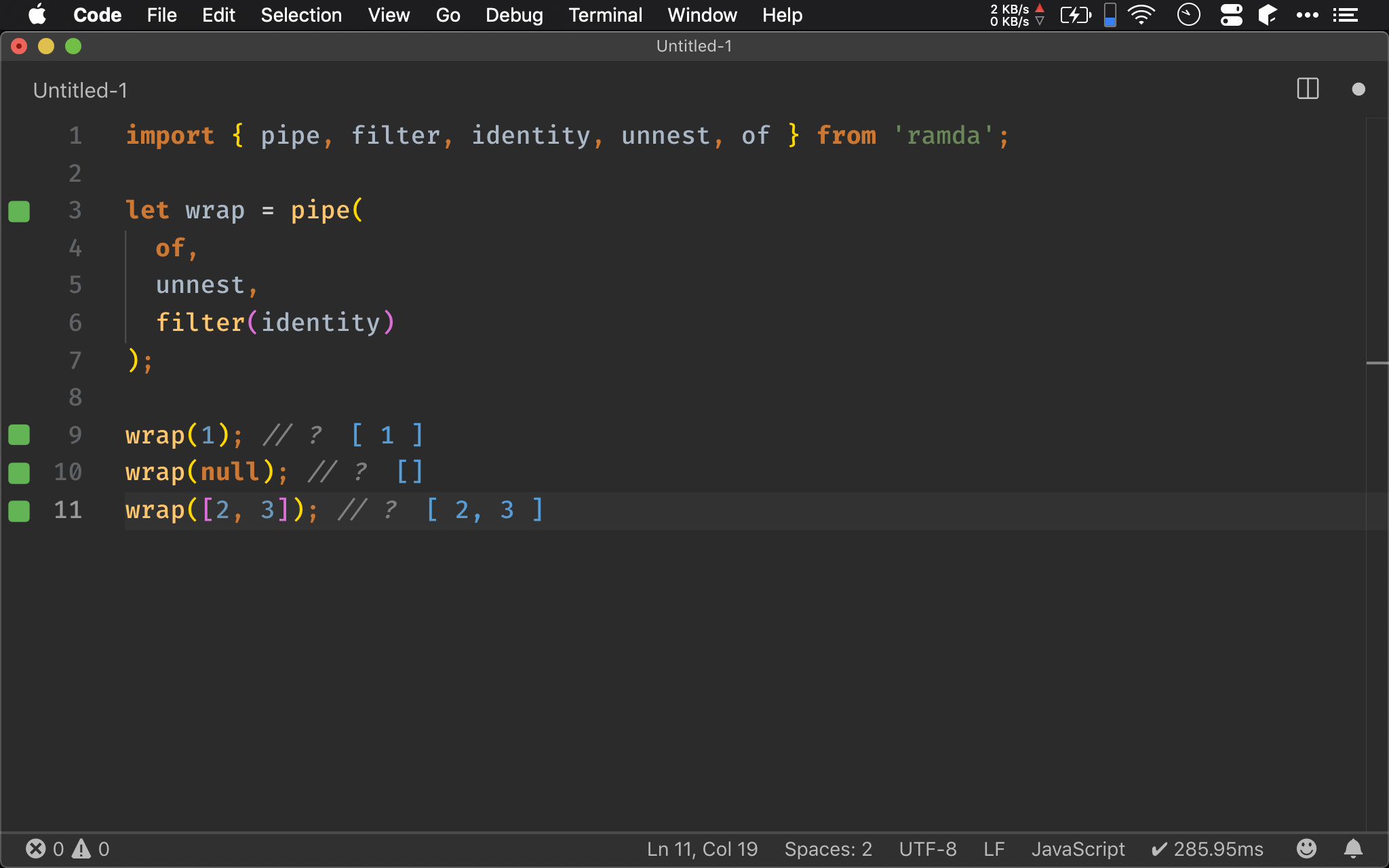Change the language mode 'JavaScript'

pyautogui.click(x=1078, y=849)
